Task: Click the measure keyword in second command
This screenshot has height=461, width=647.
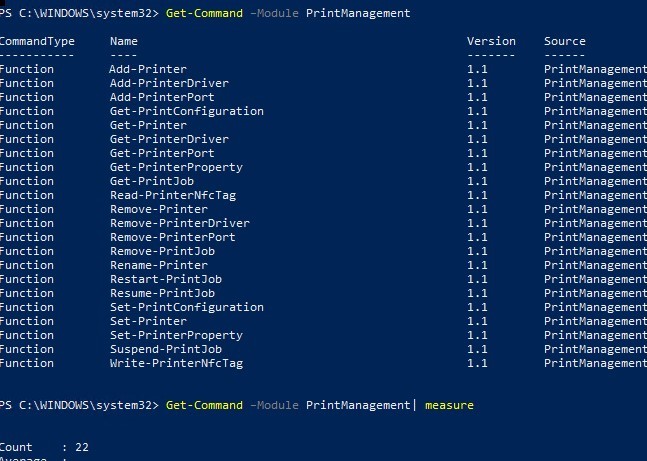Action: [449, 405]
